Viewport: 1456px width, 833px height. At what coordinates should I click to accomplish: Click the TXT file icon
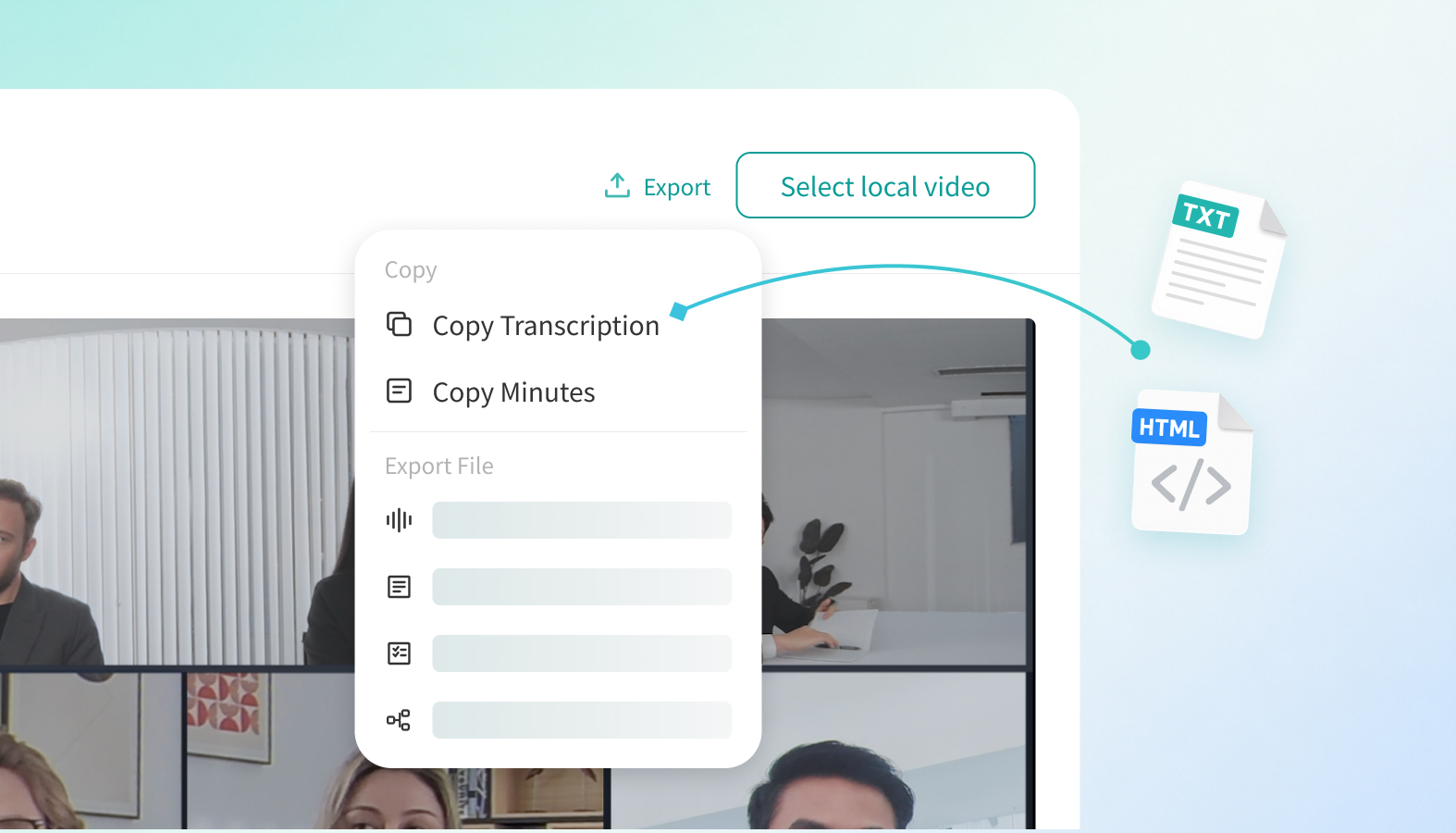(1218, 260)
